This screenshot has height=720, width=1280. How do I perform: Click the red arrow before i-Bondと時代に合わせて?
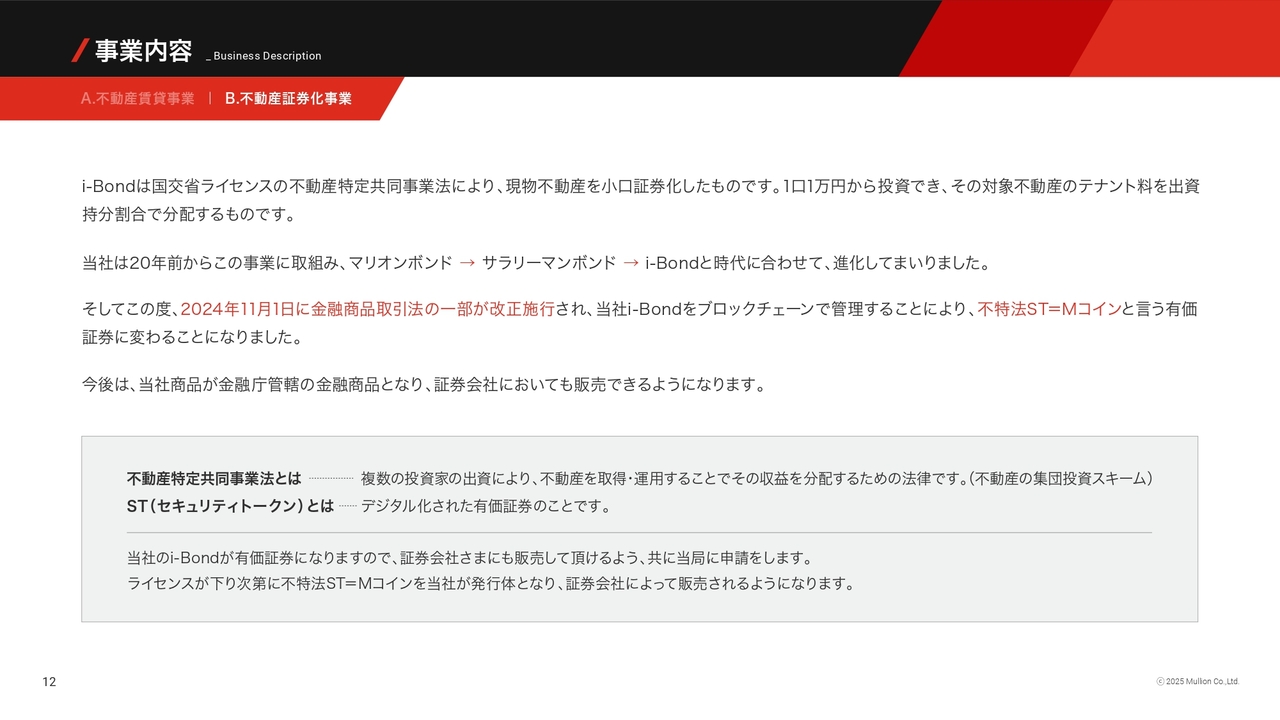631,263
